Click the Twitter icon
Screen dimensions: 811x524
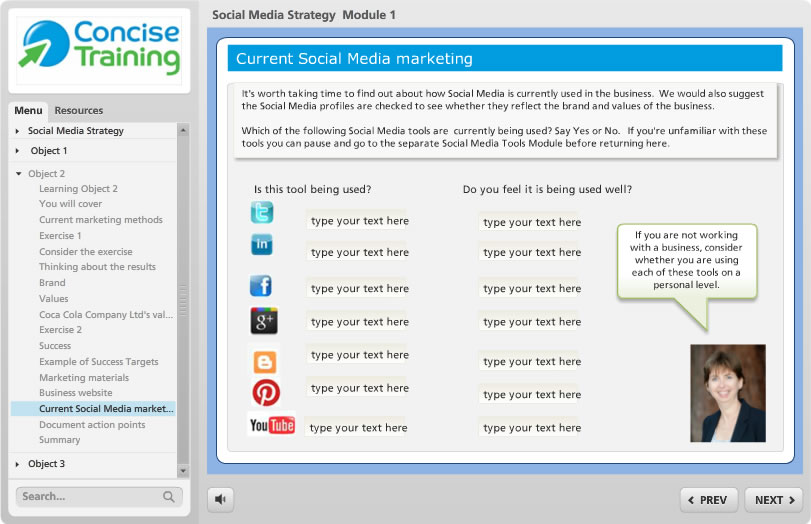pyautogui.click(x=262, y=212)
